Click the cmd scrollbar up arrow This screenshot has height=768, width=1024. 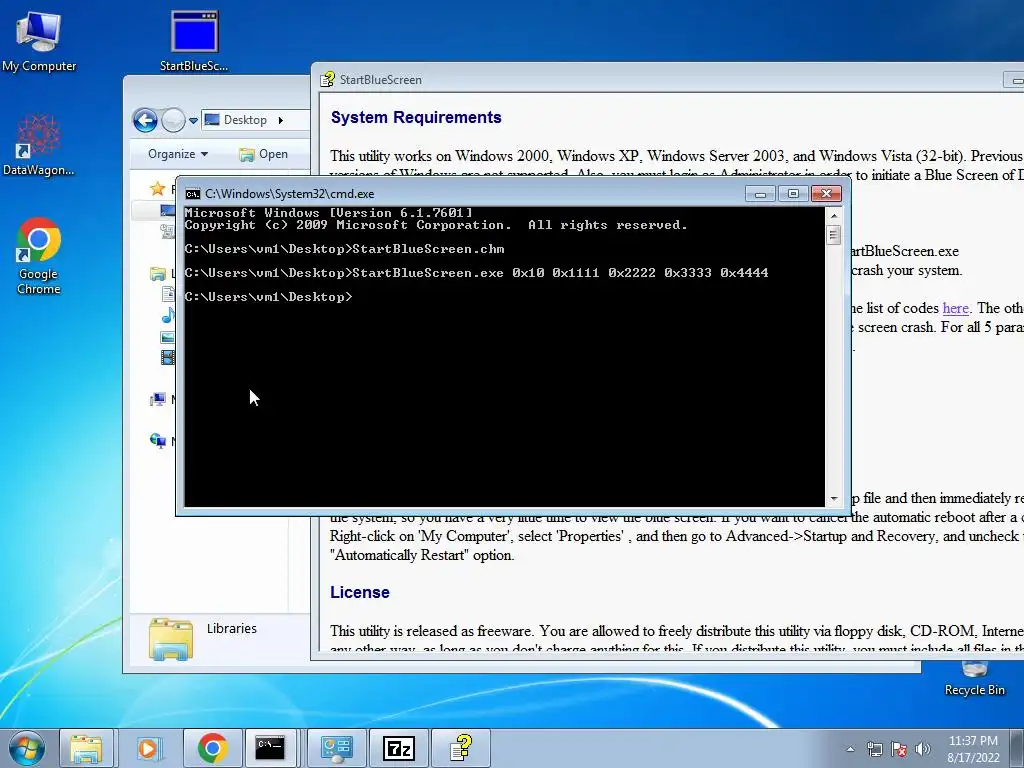833,216
